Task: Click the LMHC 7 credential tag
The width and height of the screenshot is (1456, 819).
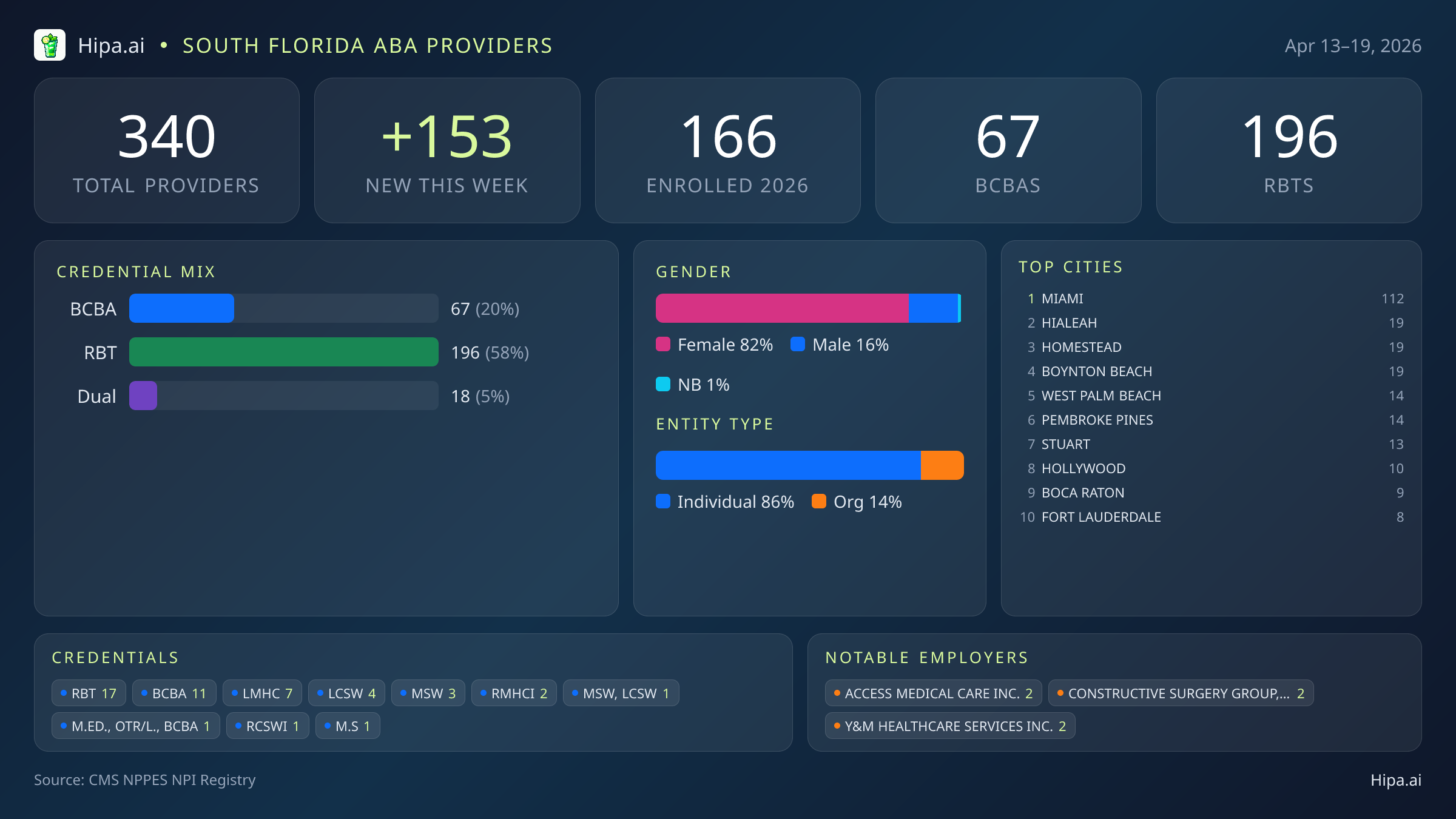Action: (262, 693)
